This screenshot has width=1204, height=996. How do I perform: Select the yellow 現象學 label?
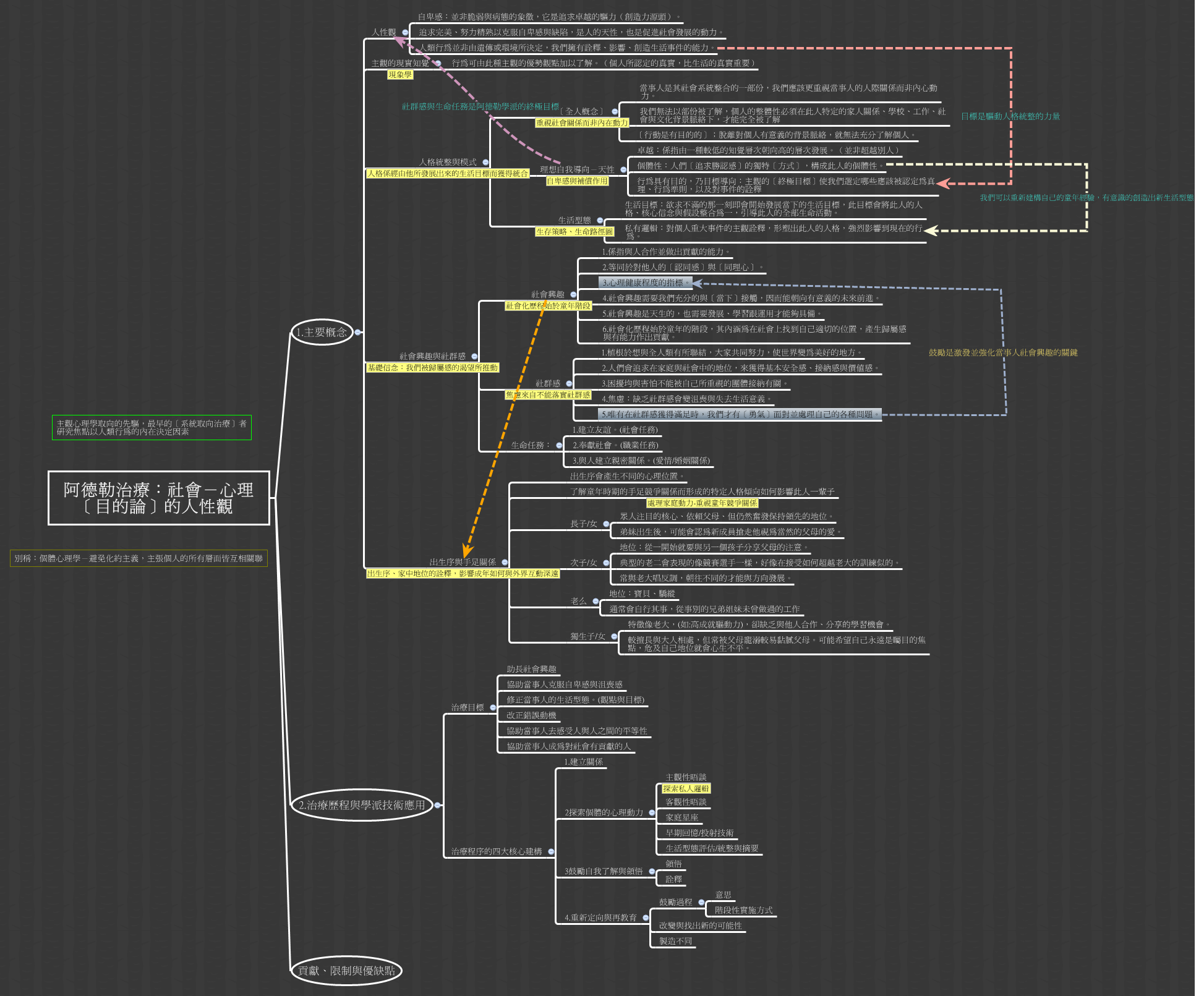pos(399,75)
